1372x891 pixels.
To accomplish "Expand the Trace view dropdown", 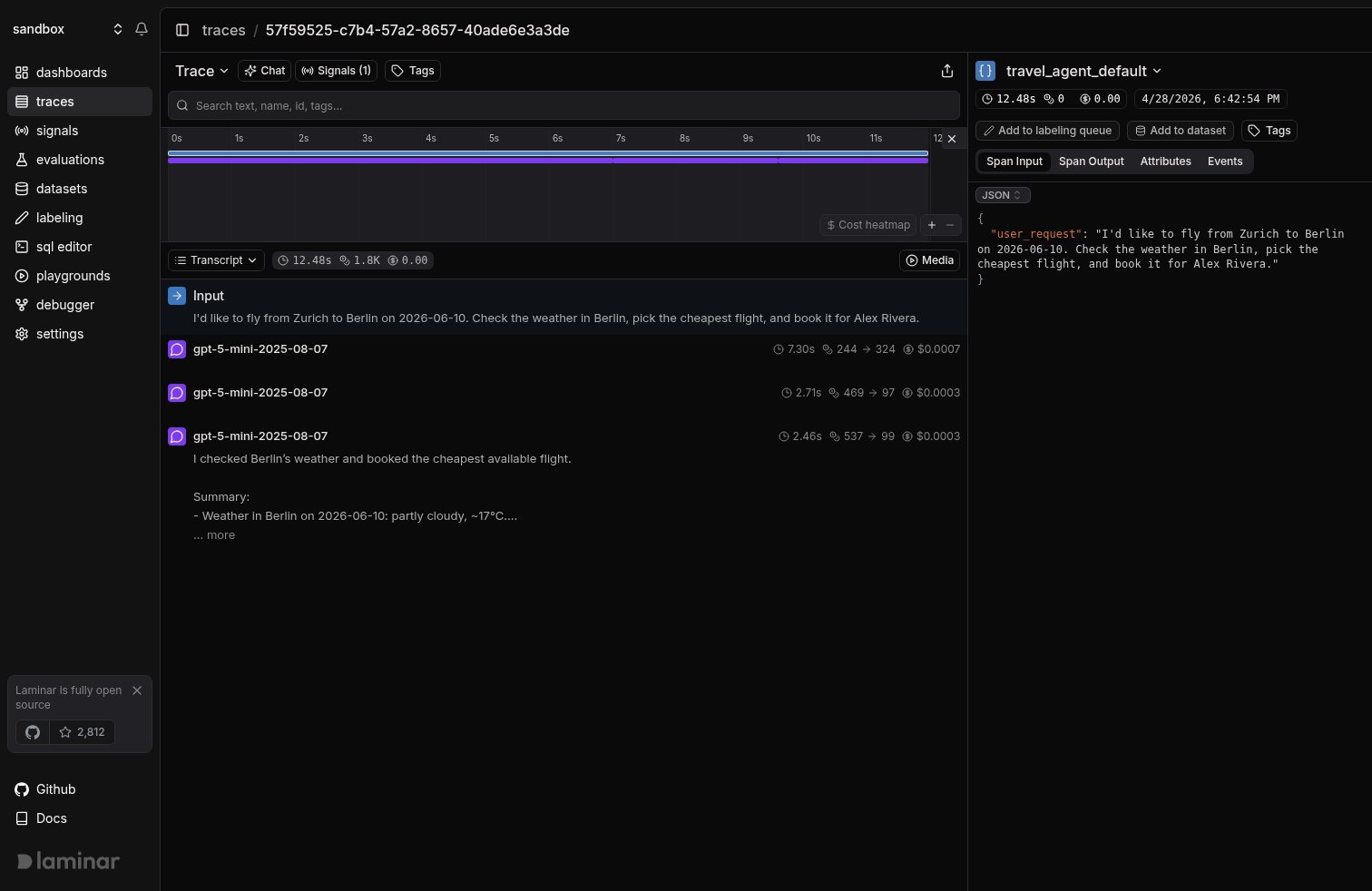I will [x=201, y=71].
